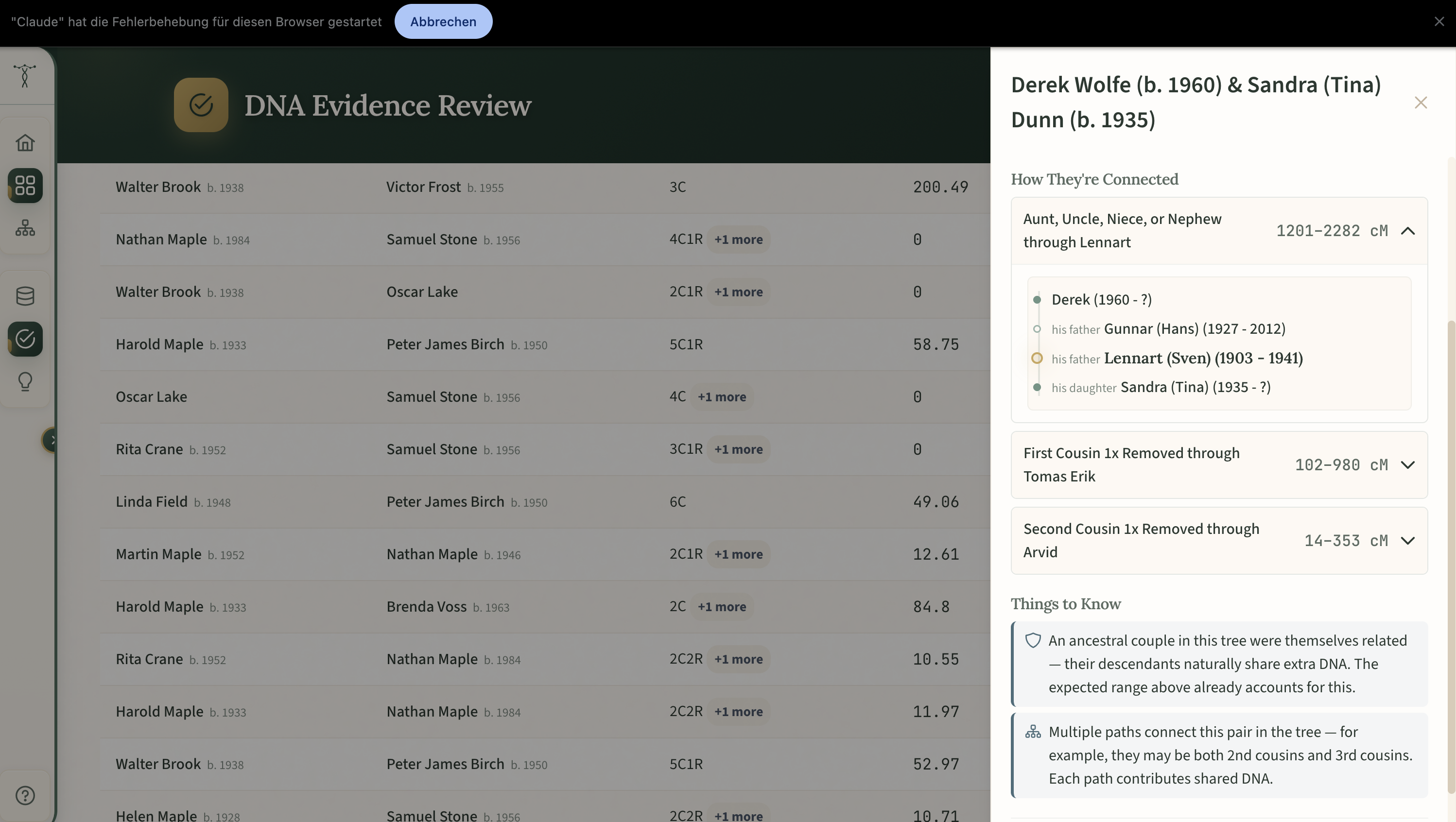Image resolution: width=1456 pixels, height=822 pixels.
Task: Show more for Rita Crane and Nathan Maple 2C2R
Action: point(738,659)
